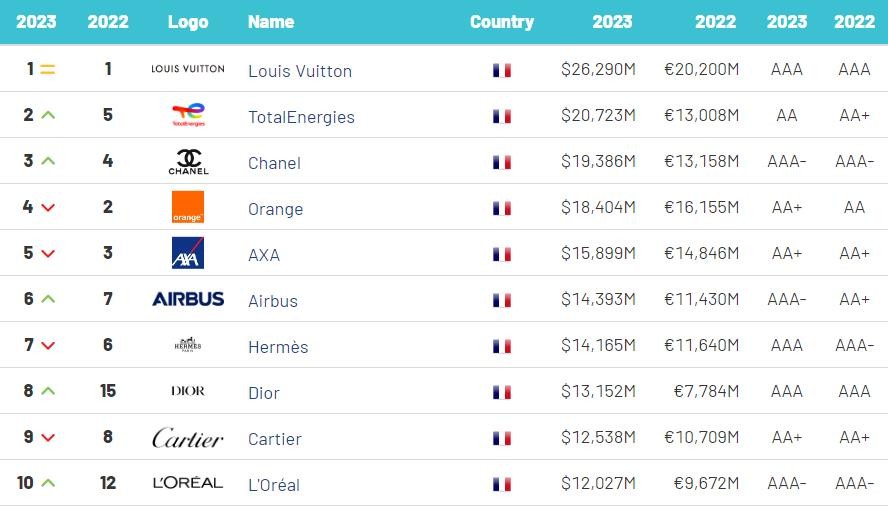The width and height of the screenshot is (888, 506).
Task: Click the red down arrow beside rank 4
Action: coord(48,208)
